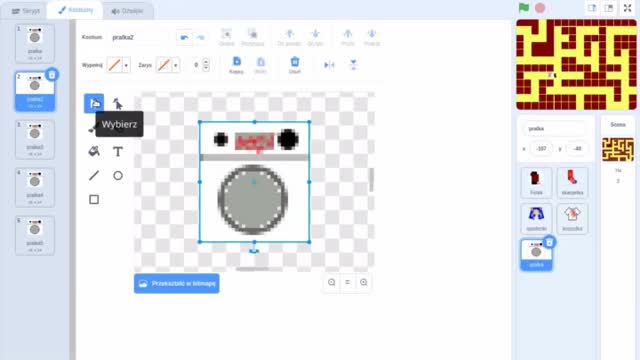This screenshot has height=360, width=640.
Task: Click the rotation handle below the selection
Action: pos(254,251)
